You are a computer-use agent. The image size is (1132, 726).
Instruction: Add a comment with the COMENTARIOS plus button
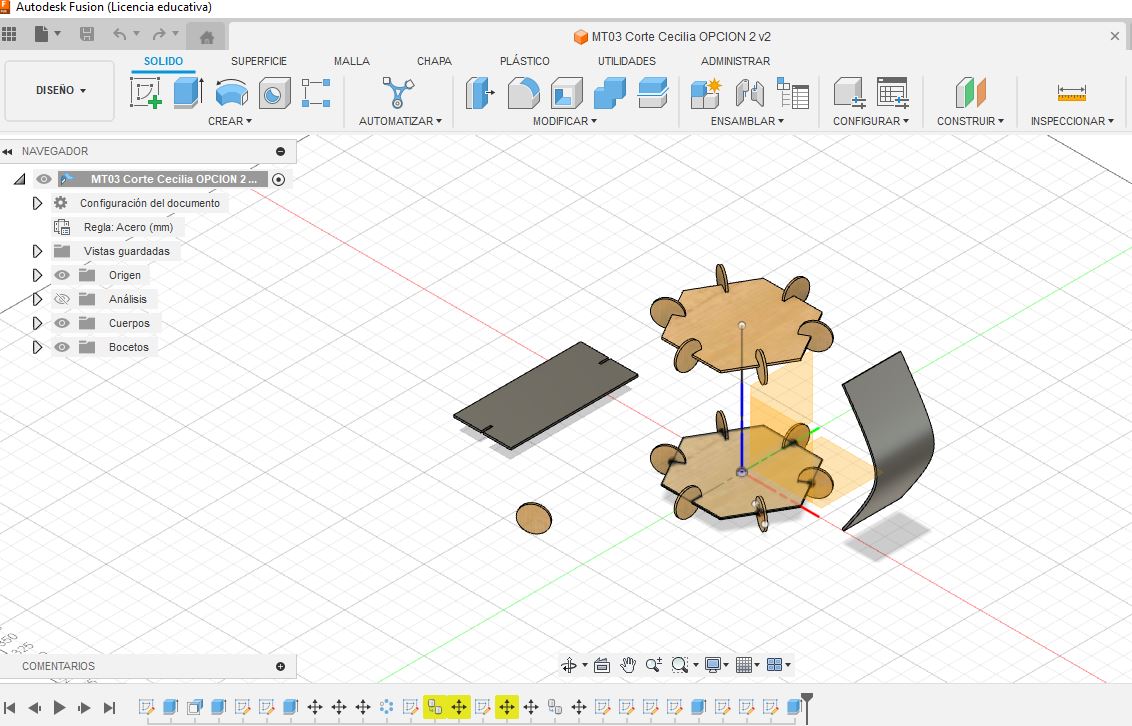pos(280,666)
